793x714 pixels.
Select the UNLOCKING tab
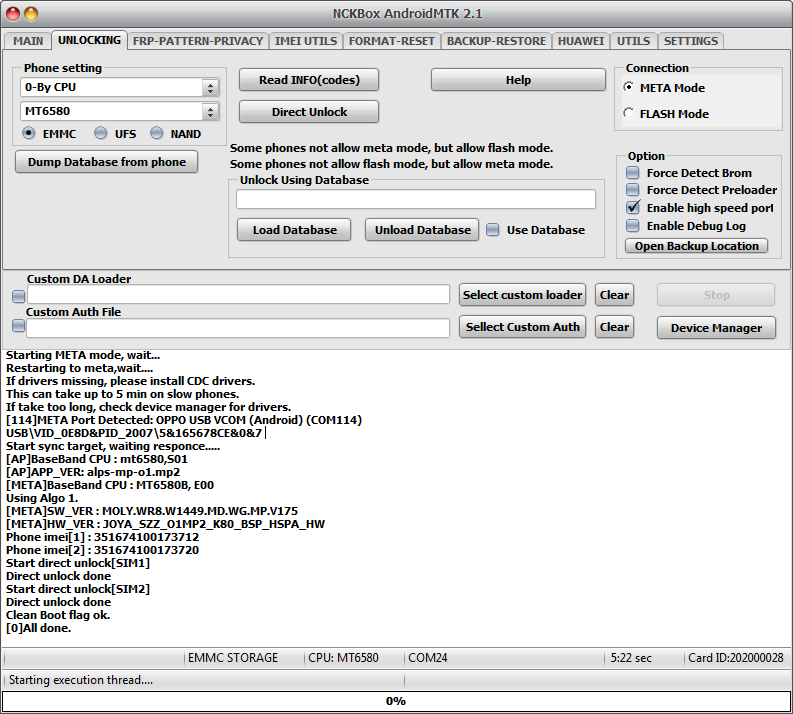(89, 40)
